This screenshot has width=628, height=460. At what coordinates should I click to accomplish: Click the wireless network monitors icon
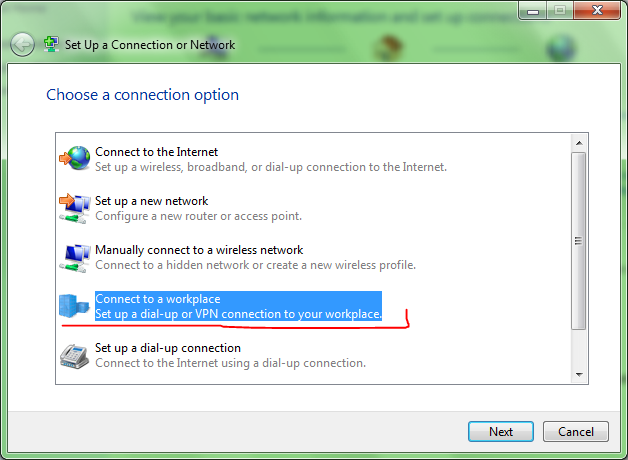[75, 257]
